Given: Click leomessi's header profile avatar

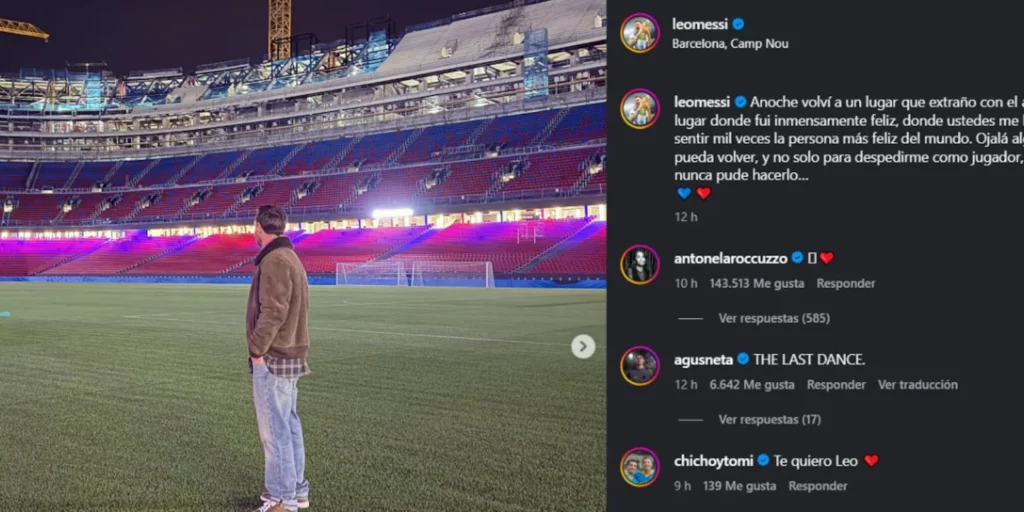Looking at the screenshot, I should pos(639,33).
